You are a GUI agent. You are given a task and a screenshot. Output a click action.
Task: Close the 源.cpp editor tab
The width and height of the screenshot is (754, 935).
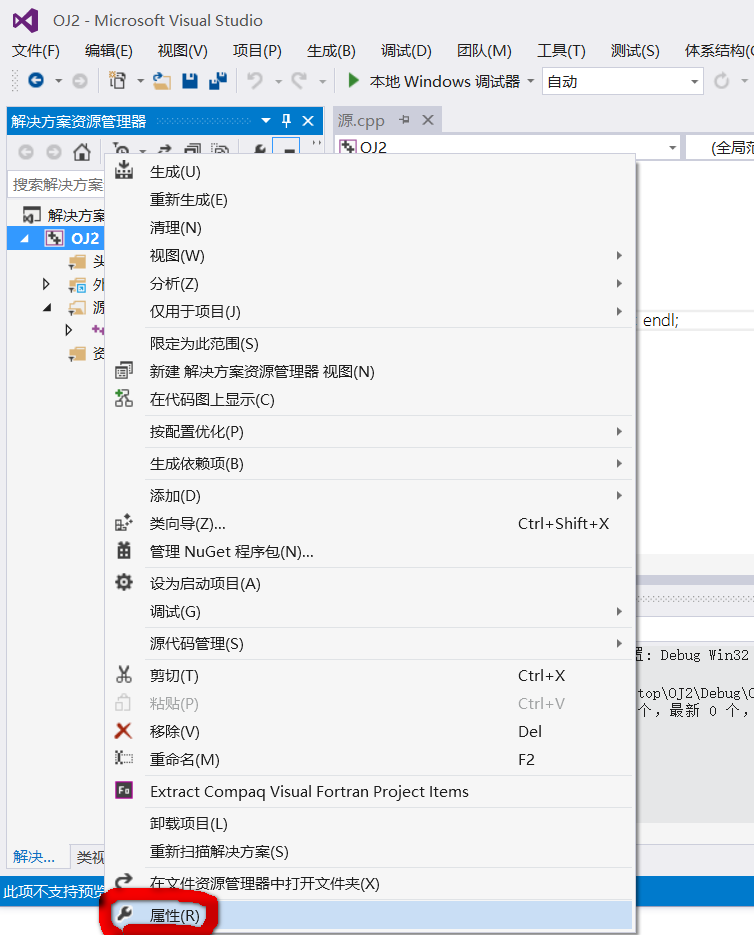click(428, 120)
